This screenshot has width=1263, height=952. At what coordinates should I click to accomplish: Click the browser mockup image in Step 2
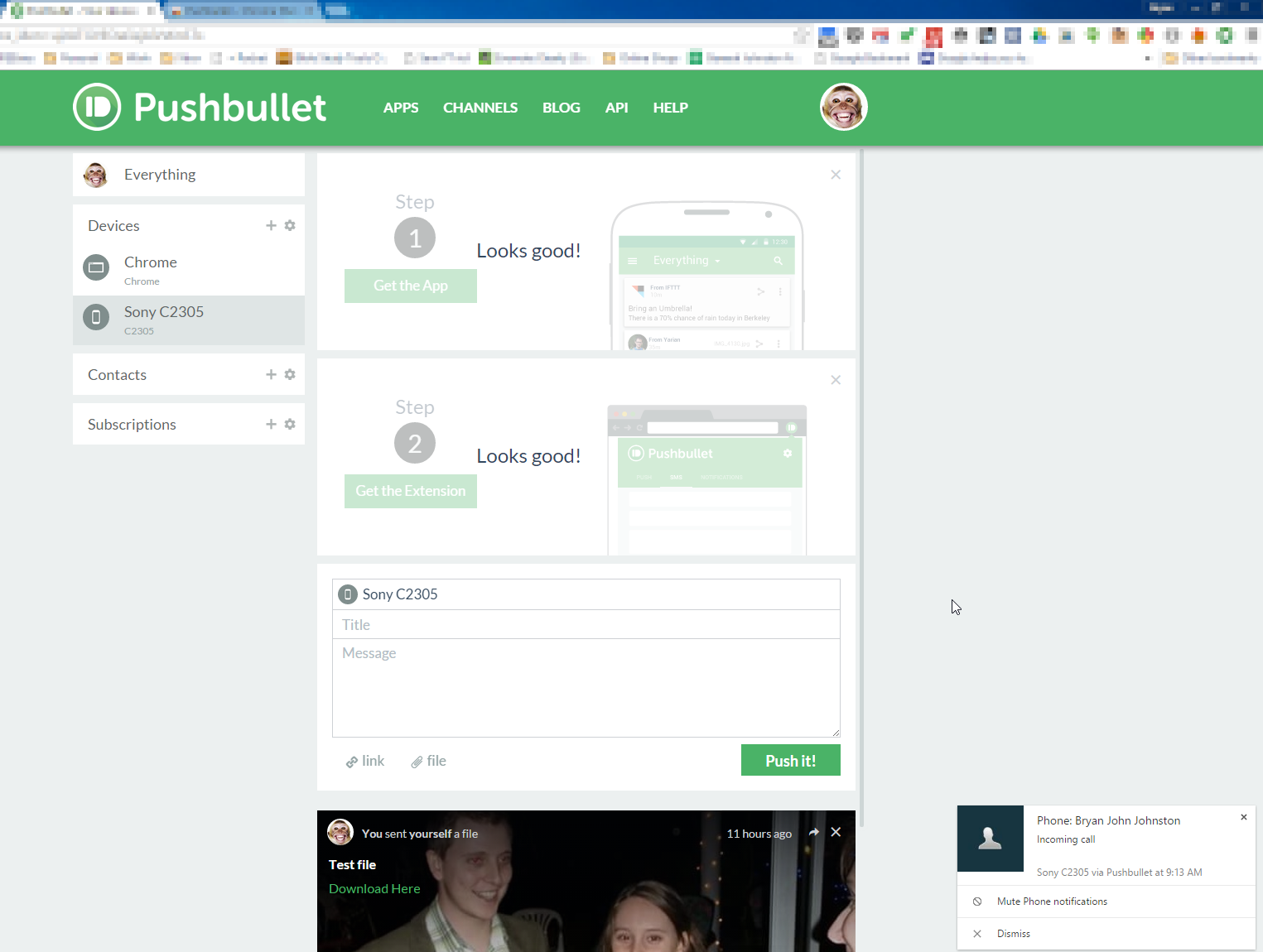coord(707,480)
